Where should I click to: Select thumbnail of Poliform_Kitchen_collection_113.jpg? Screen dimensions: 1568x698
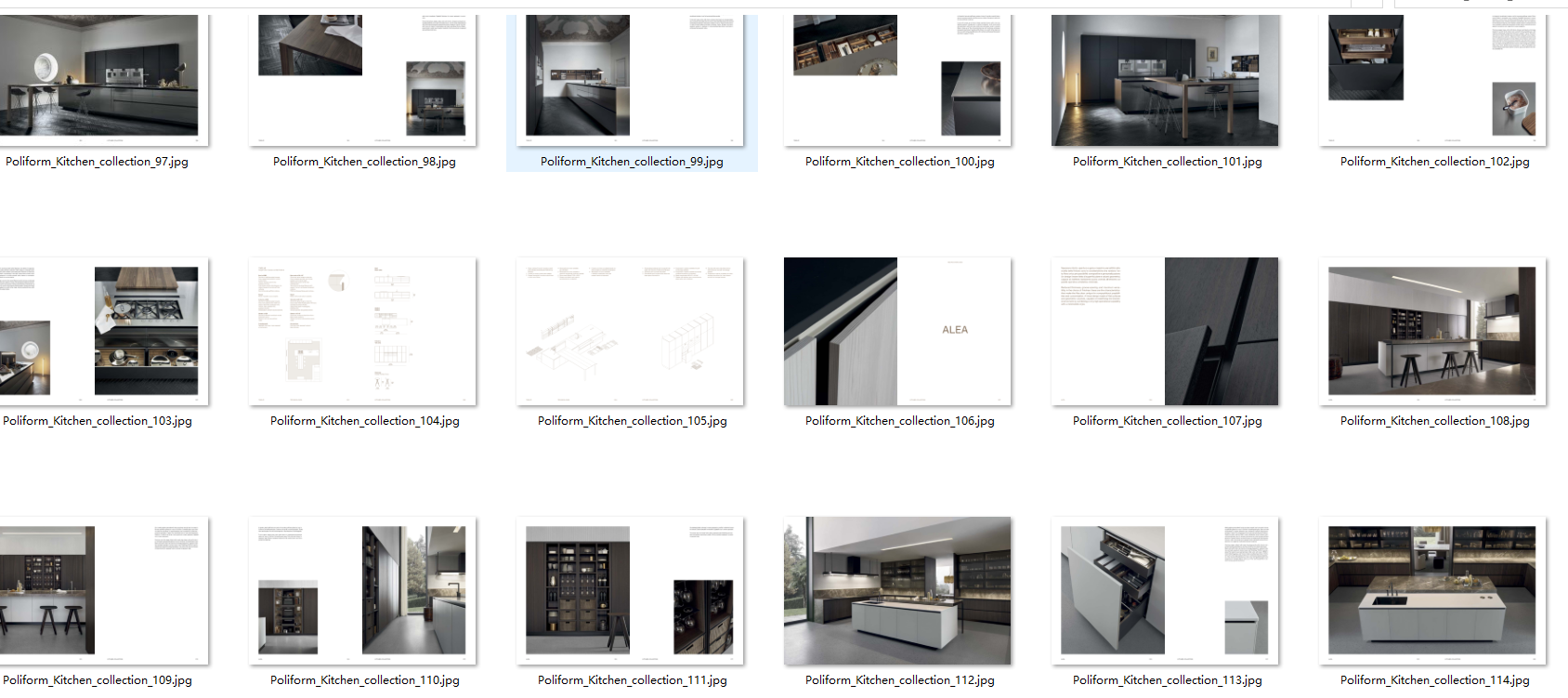1165,591
